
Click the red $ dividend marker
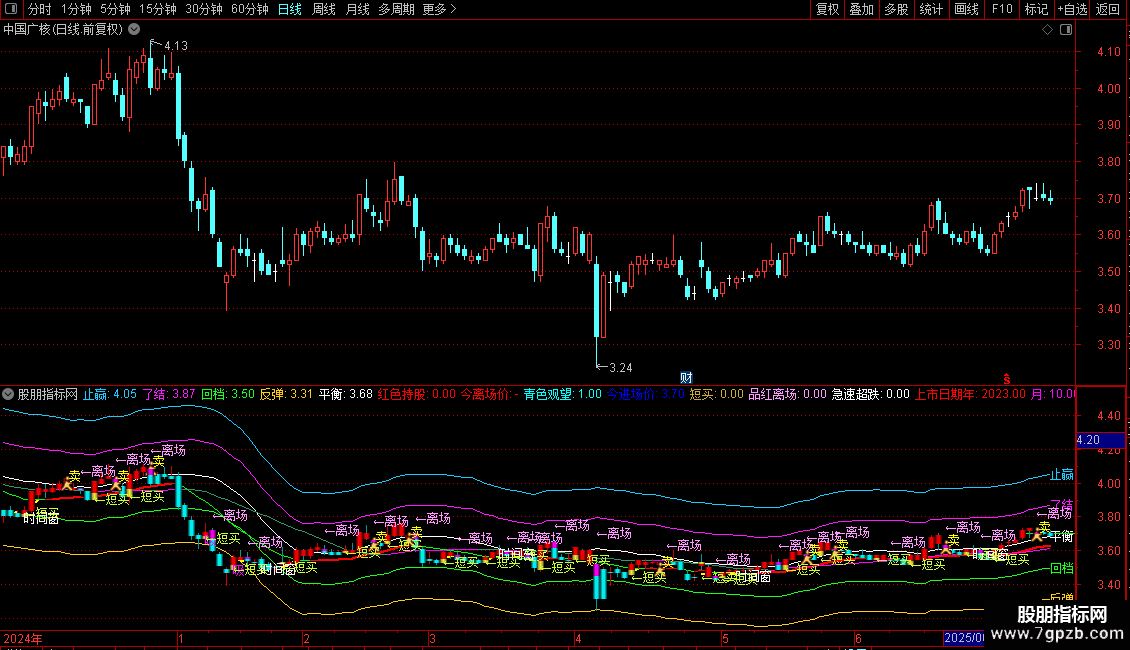click(x=1007, y=379)
